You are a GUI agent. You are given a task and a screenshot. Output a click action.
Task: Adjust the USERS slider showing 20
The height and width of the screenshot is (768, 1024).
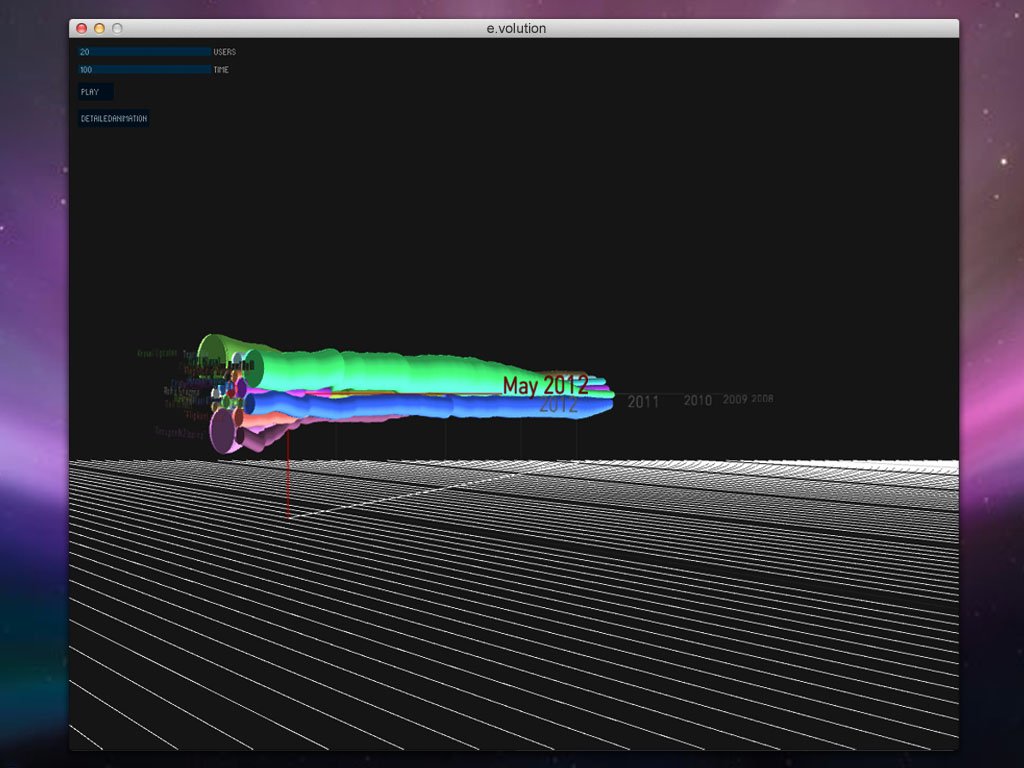click(x=144, y=52)
